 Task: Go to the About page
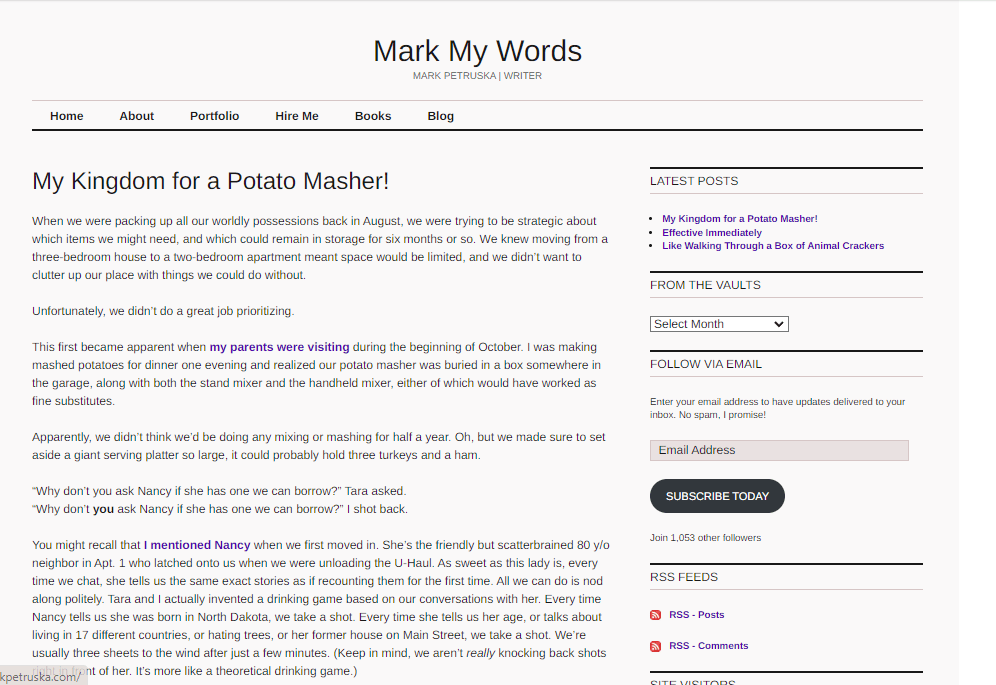137,116
